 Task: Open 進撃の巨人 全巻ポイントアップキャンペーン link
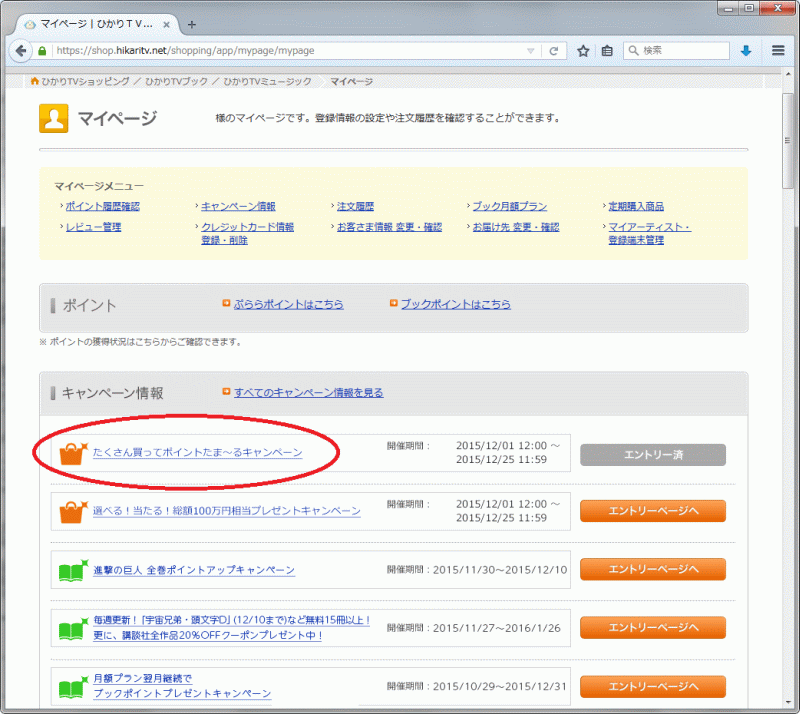pyautogui.click(x=194, y=570)
